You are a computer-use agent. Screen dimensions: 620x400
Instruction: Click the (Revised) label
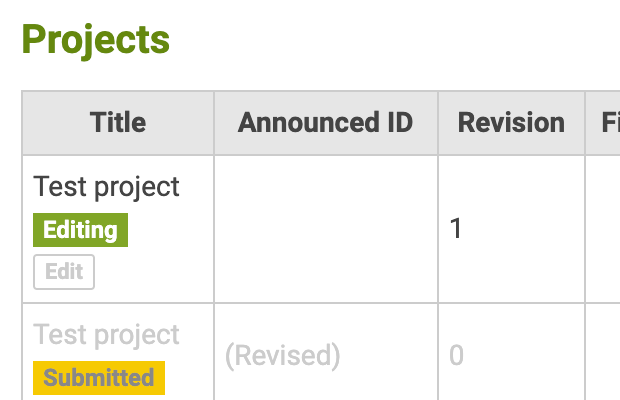(x=282, y=355)
